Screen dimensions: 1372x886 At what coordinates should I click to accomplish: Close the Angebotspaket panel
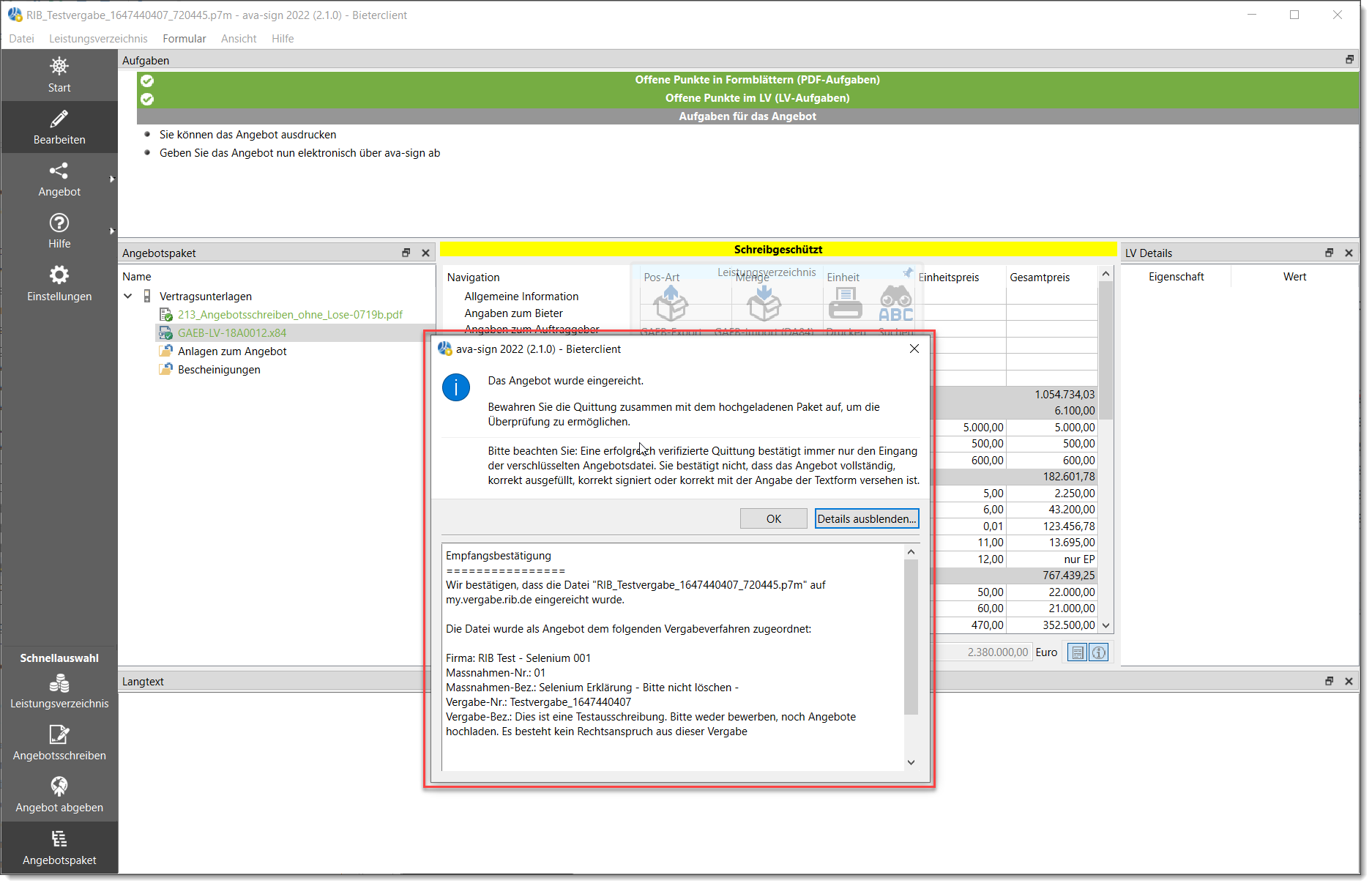pos(426,253)
